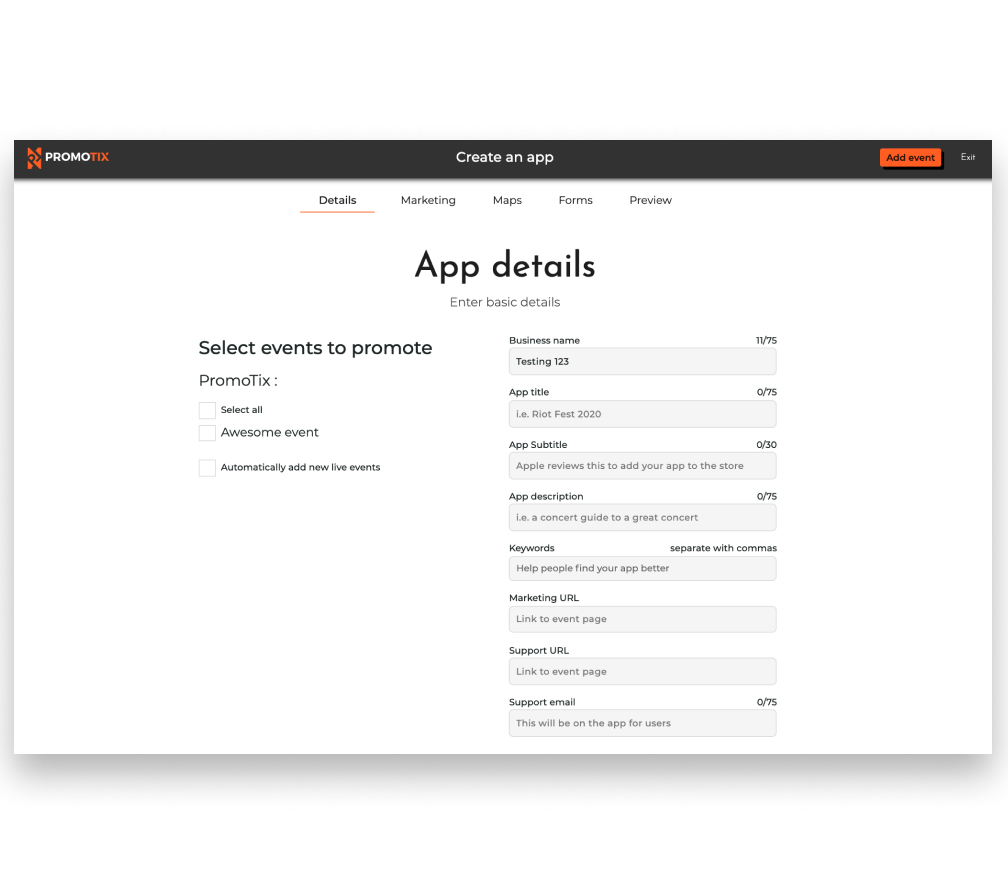The height and width of the screenshot is (892, 1008).
Task: Click the 'Create an app' header title
Action: pyautogui.click(x=505, y=157)
